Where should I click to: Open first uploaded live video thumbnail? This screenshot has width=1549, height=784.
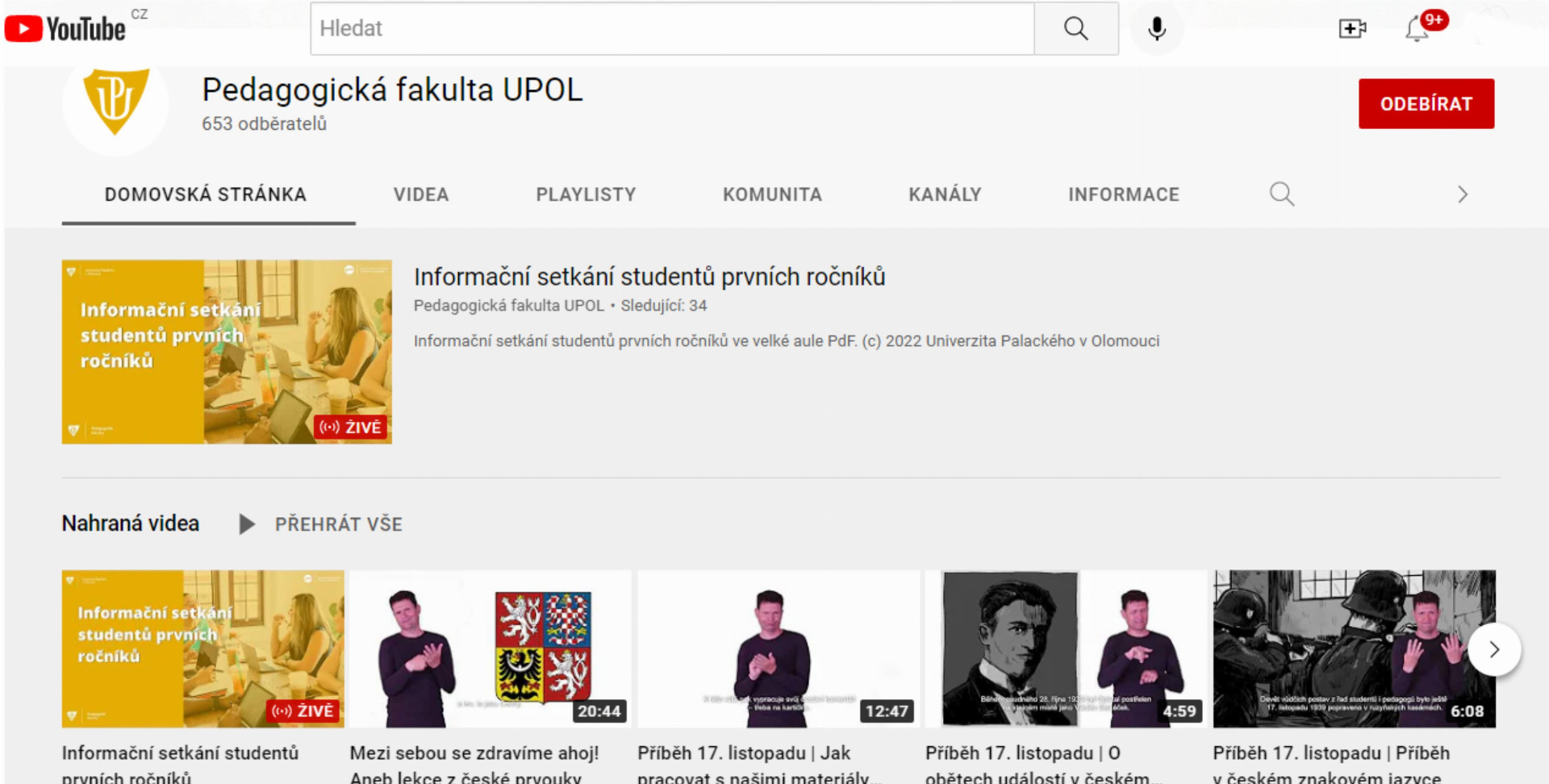point(203,649)
